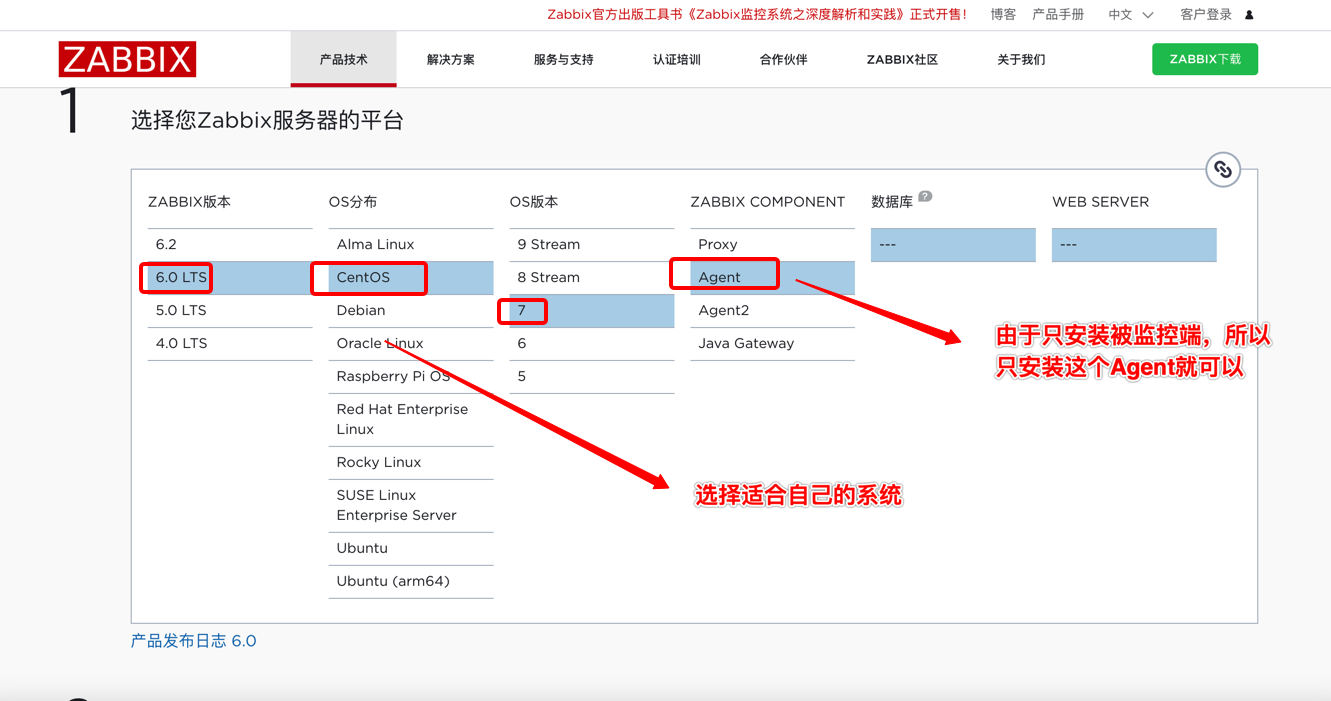Select the Agent2 component
1331x701 pixels.
point(773,311)
